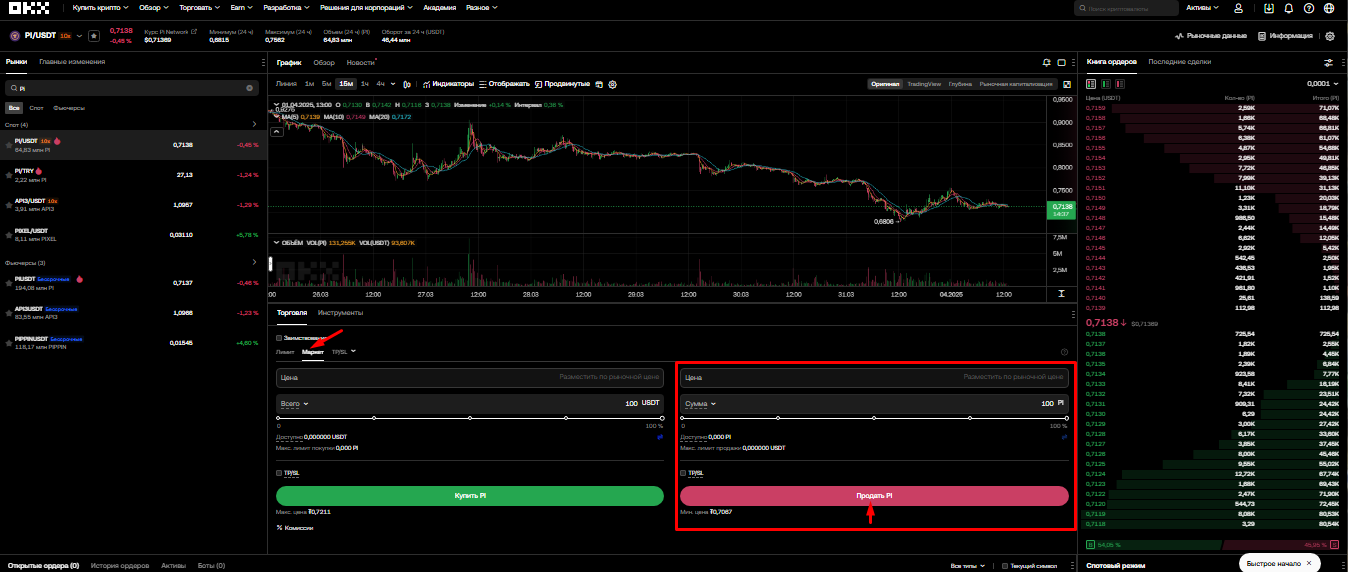The width and height of the screenshot is (1348, 572).
Task: Open the Последние сделки tab
Action: coord(1180,62)
